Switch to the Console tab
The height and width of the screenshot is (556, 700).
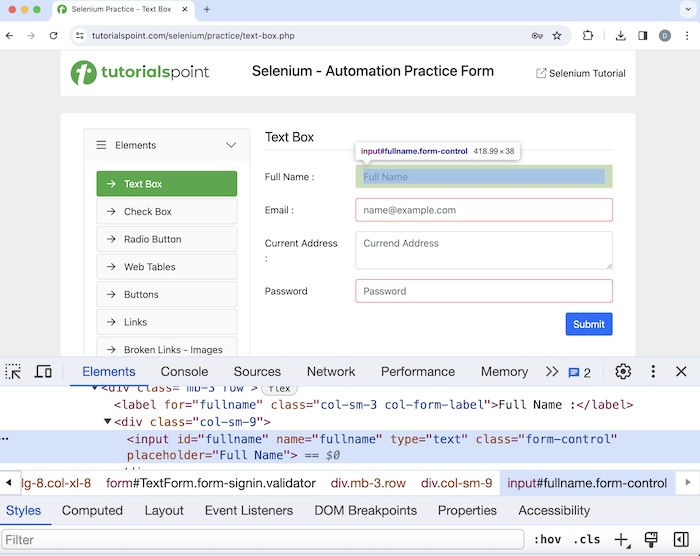click(184, 371)
